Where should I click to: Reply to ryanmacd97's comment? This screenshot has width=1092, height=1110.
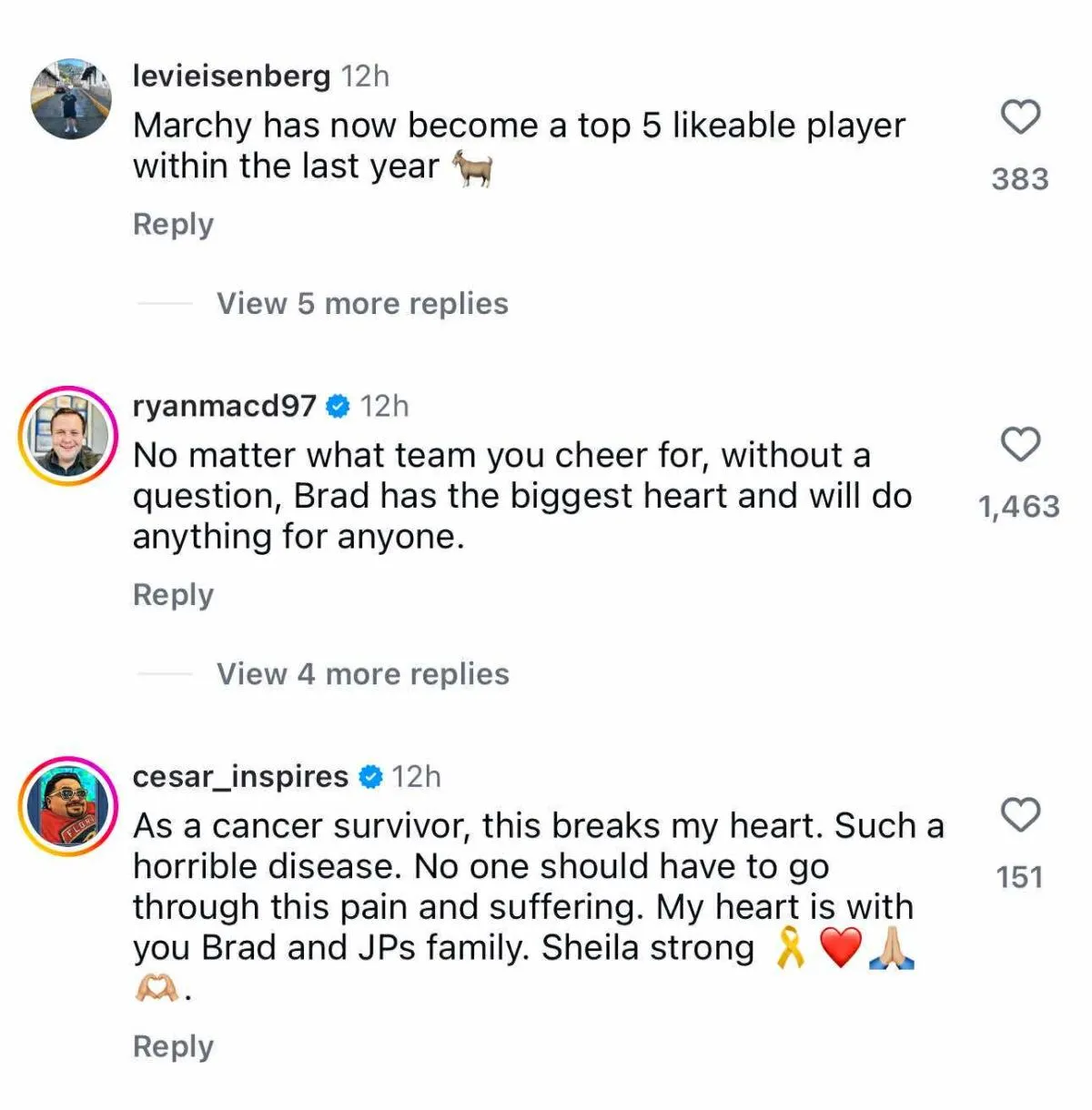point(173,594)
